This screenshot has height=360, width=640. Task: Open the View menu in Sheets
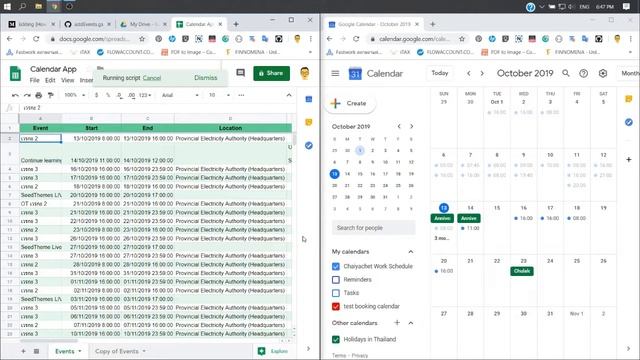click(x=68, y=80)
